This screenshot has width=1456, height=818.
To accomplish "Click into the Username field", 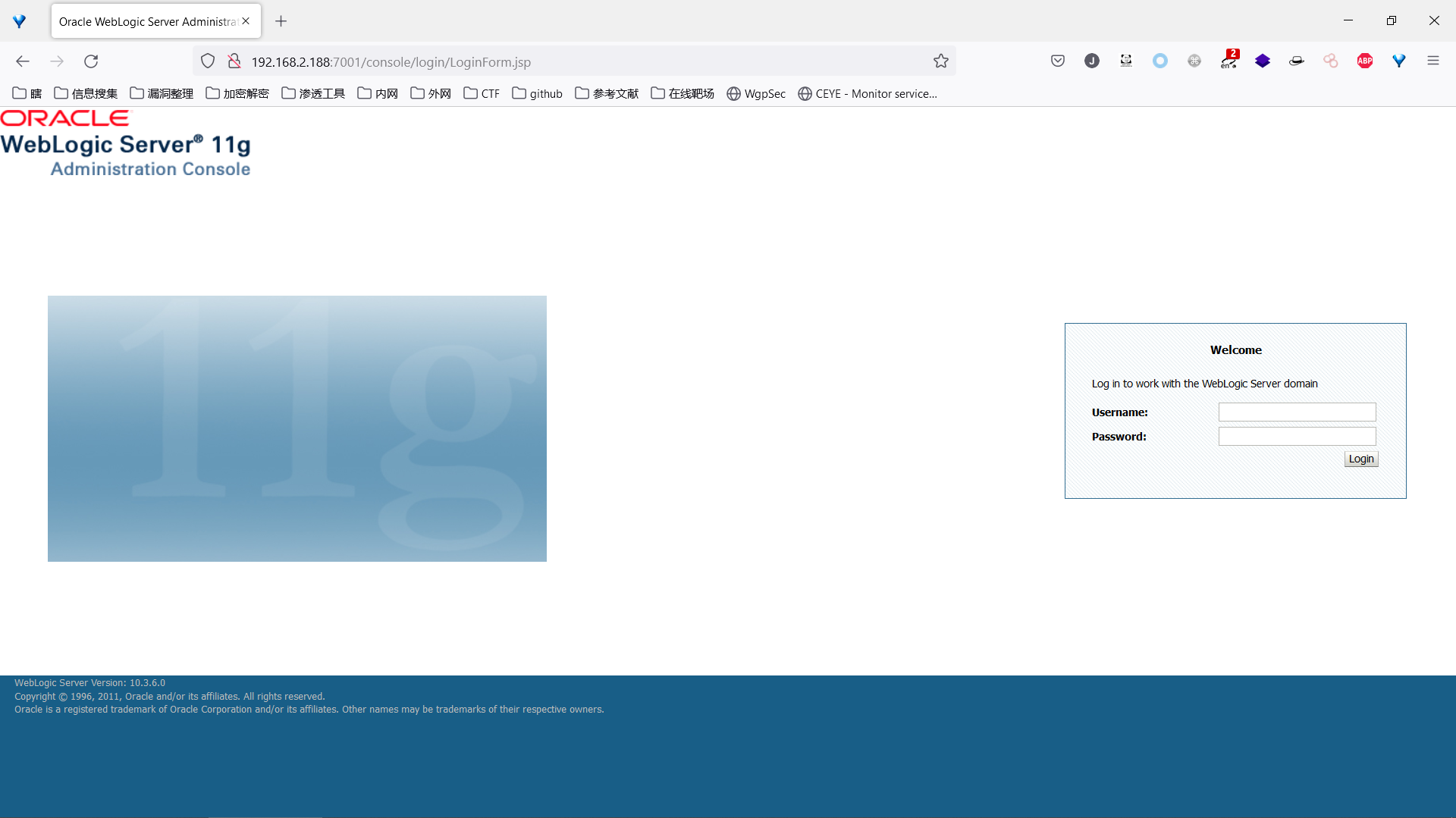I will (x=1297, y=412).
